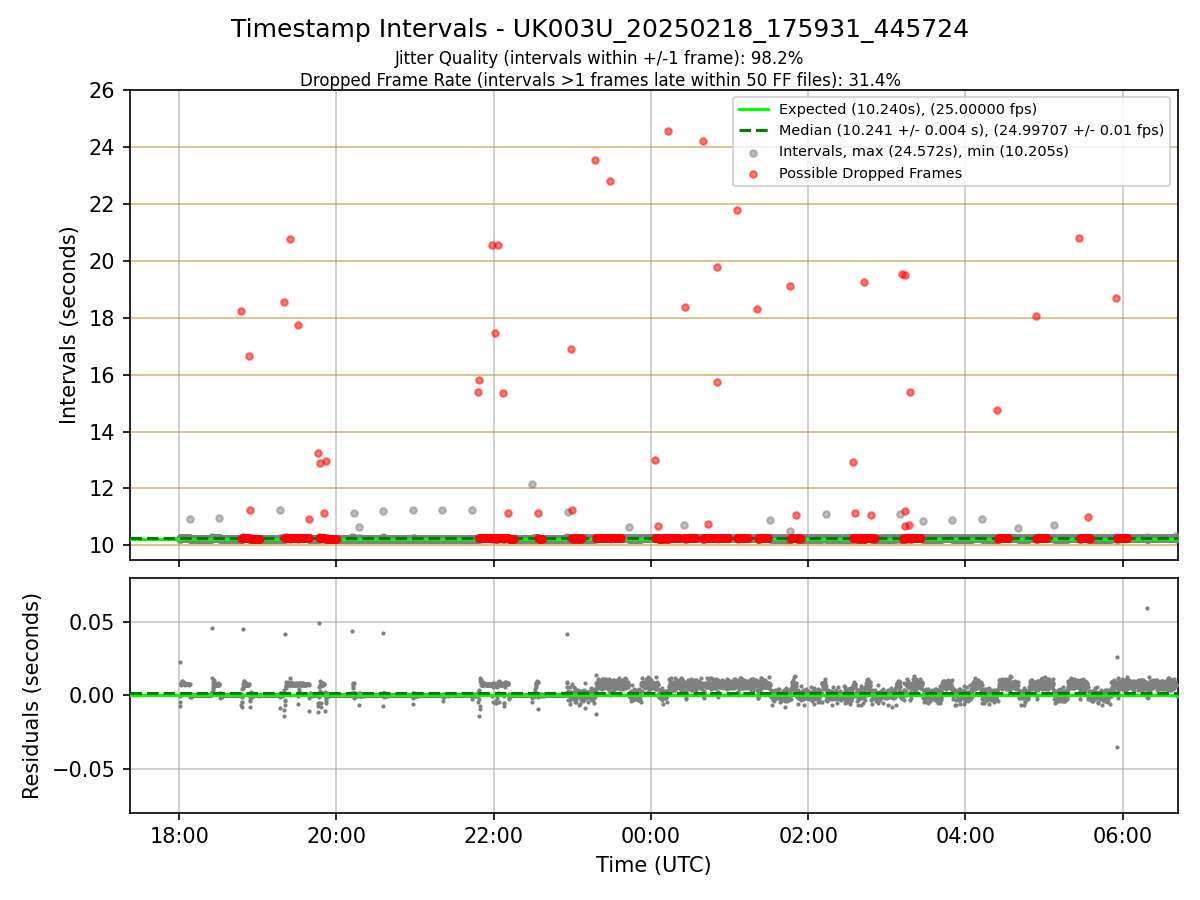
Task: Click the solid green line sample in the legend
Action: [x=754, y=109]
